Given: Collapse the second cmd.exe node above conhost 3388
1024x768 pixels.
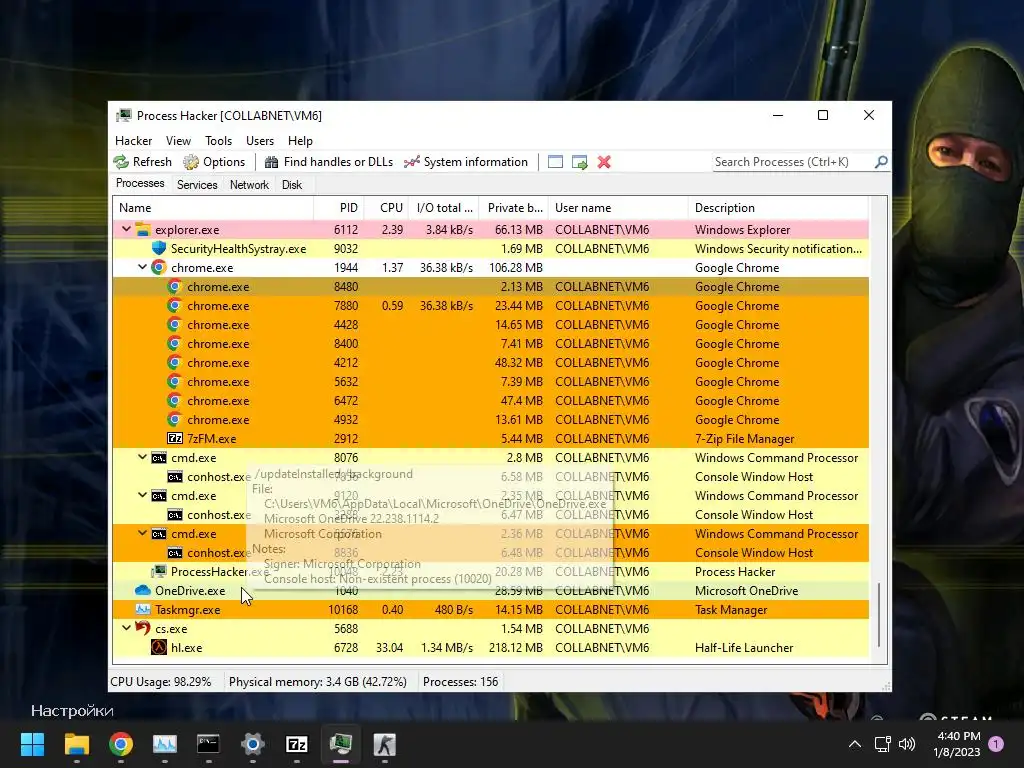Looking at the screenshot, I should [142, 495].
